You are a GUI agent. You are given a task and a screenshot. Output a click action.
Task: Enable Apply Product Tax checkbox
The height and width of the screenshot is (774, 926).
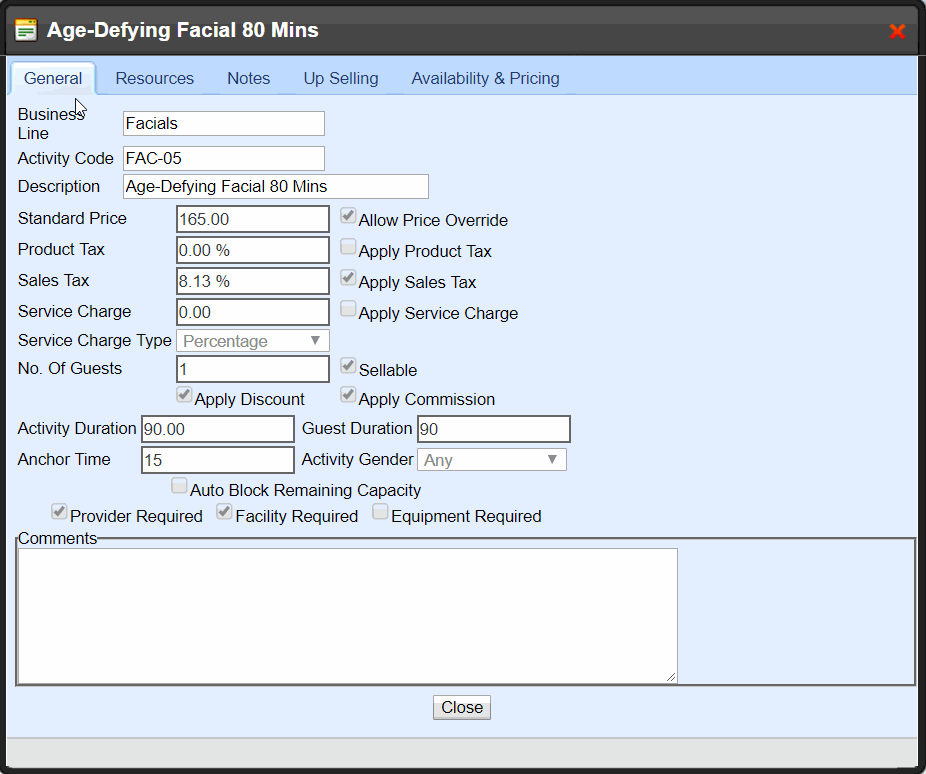click(348, 247)
